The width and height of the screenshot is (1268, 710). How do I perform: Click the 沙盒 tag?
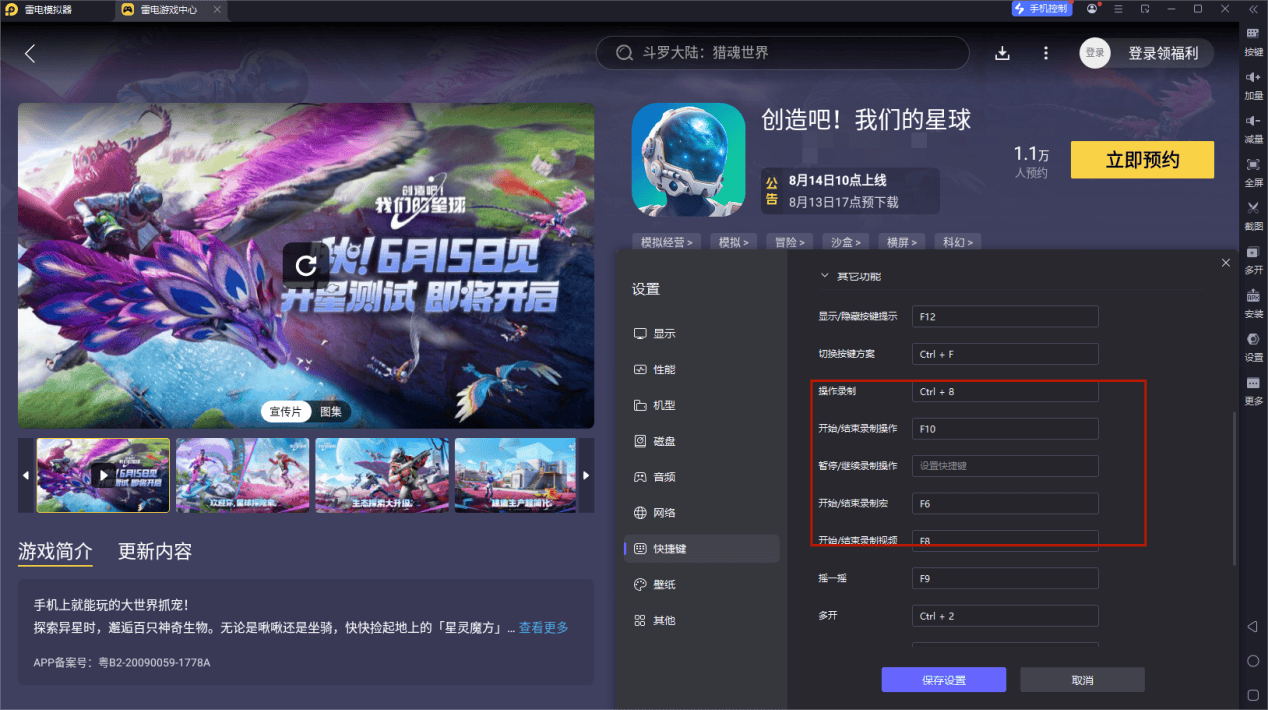[846, 242]
